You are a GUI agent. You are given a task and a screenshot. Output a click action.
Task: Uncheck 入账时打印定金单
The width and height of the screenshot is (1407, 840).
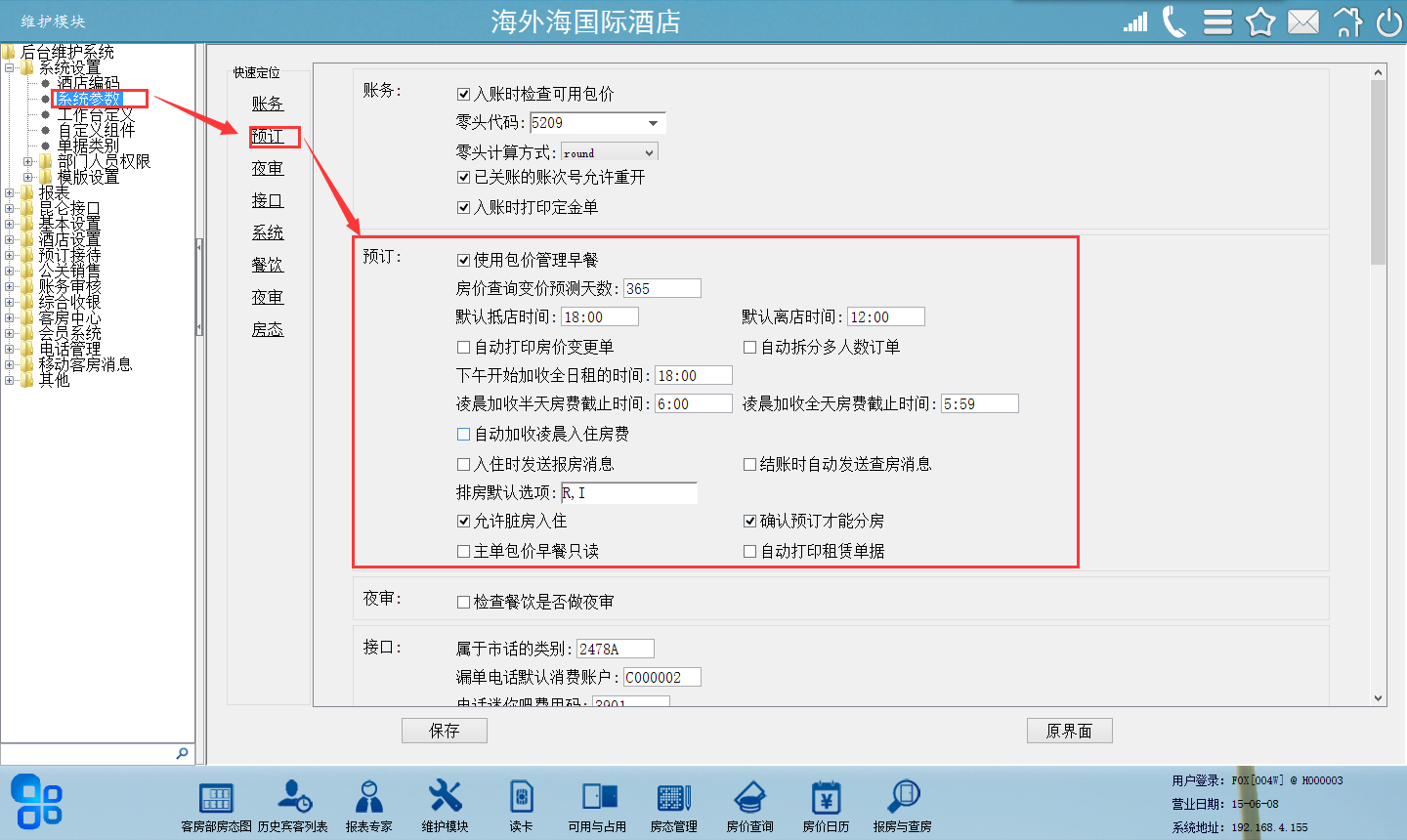464,208
